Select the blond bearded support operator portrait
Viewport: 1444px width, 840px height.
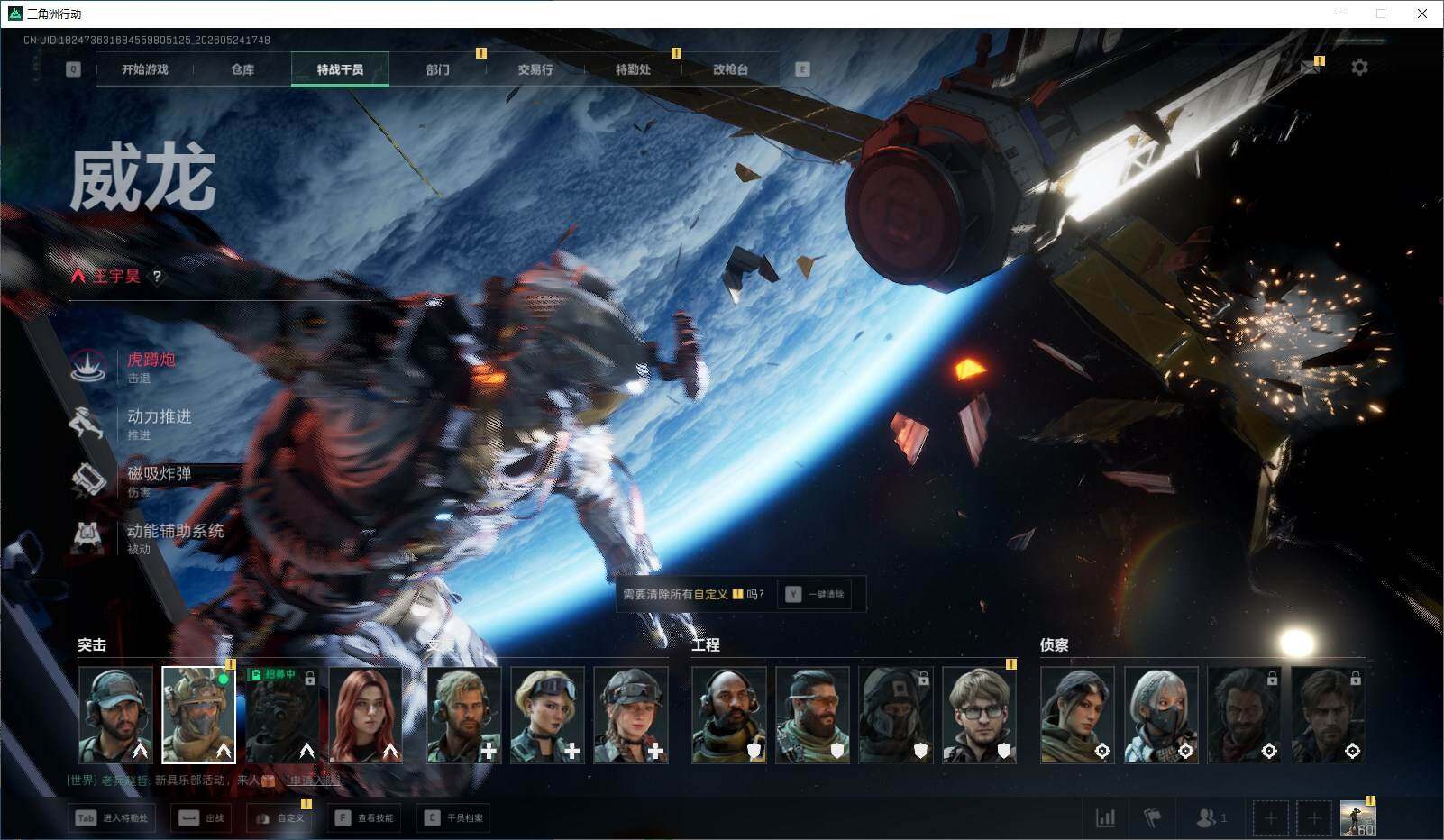tap(464, 715)
